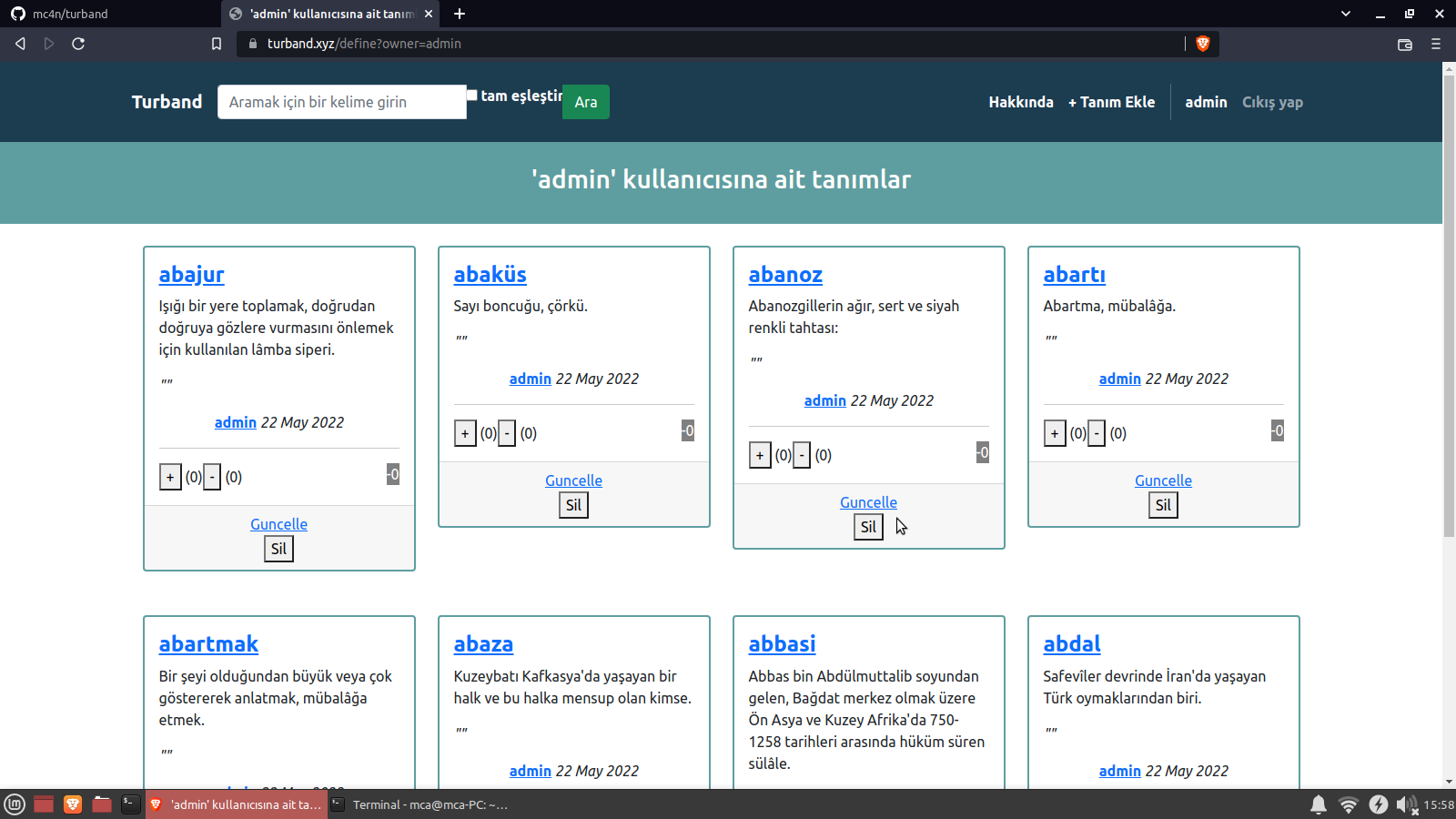
Task: Open the abartı word link
Action: pyautogui.click(x=1074, y=275)
